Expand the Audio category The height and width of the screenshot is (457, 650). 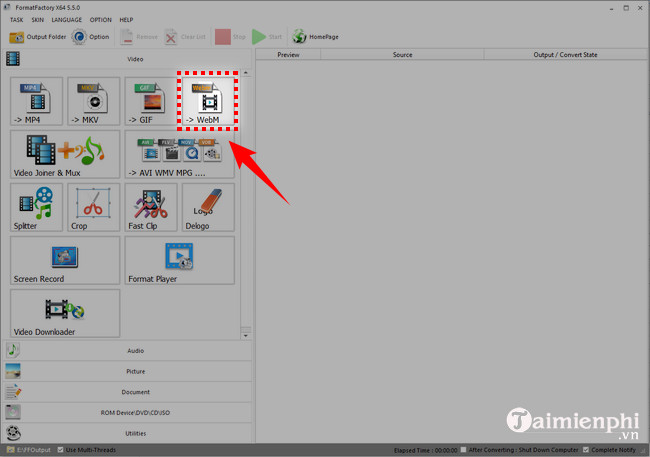tap(128, 350)
